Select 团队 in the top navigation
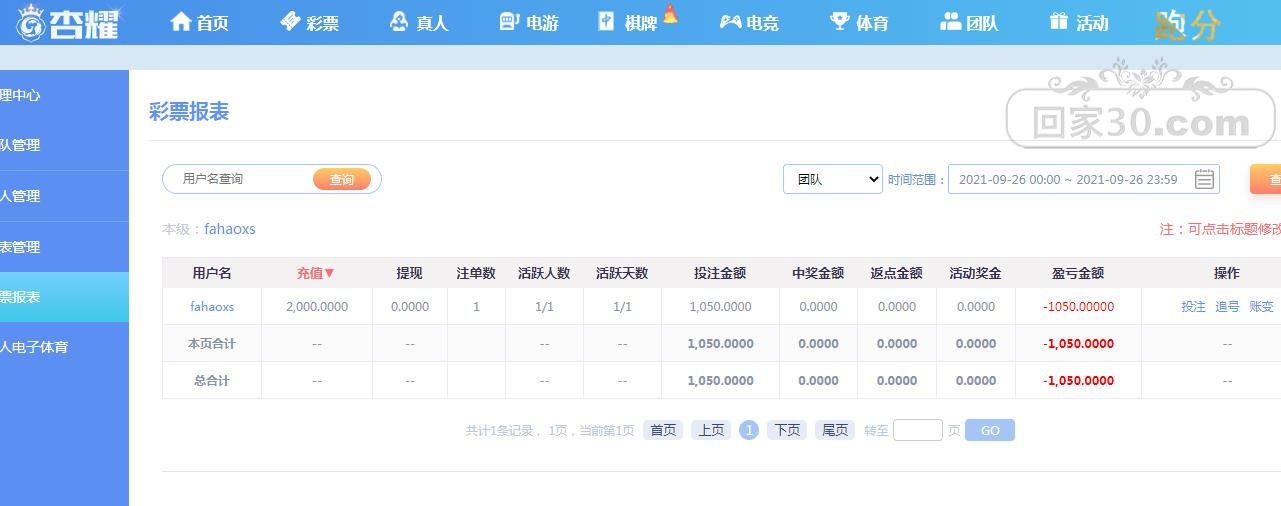1281x506 pixels. coord(982,23)
